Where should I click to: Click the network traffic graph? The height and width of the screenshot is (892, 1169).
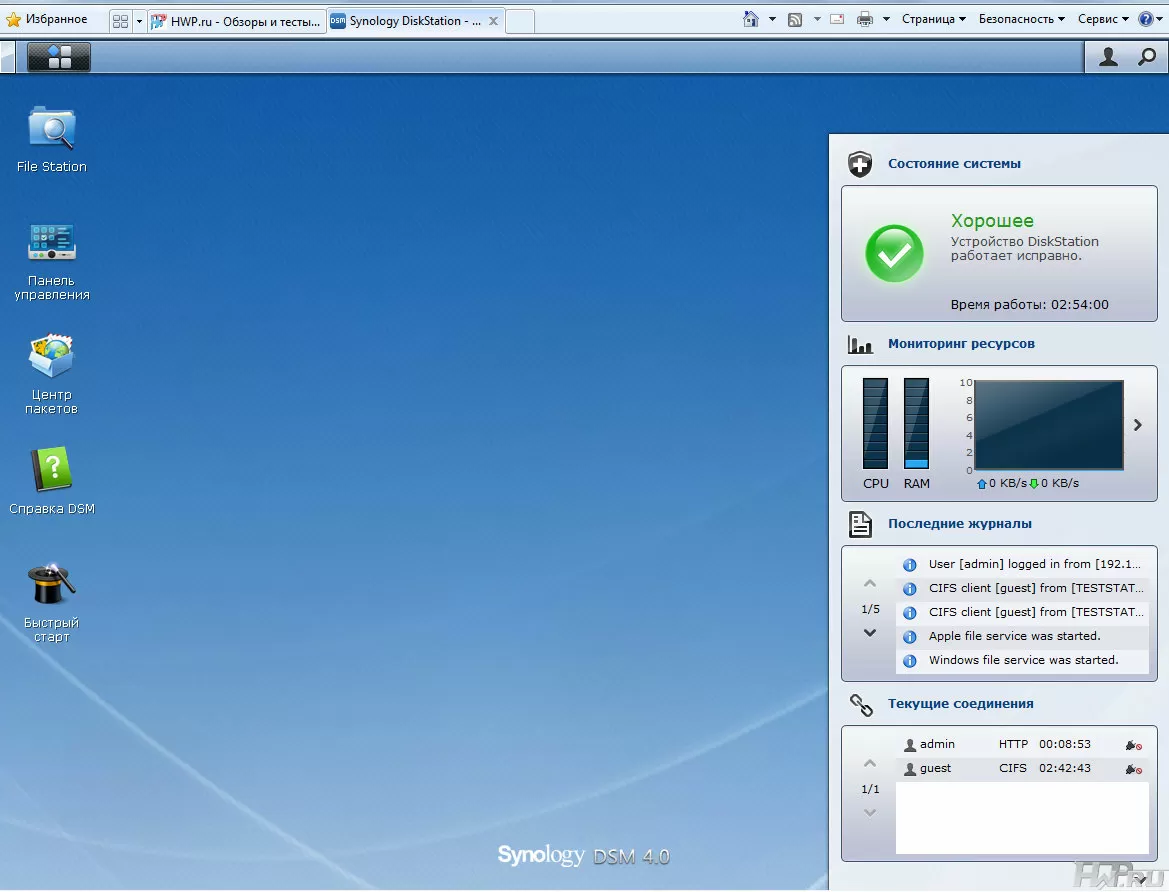pyautogui.click(x=1048, y=425)
